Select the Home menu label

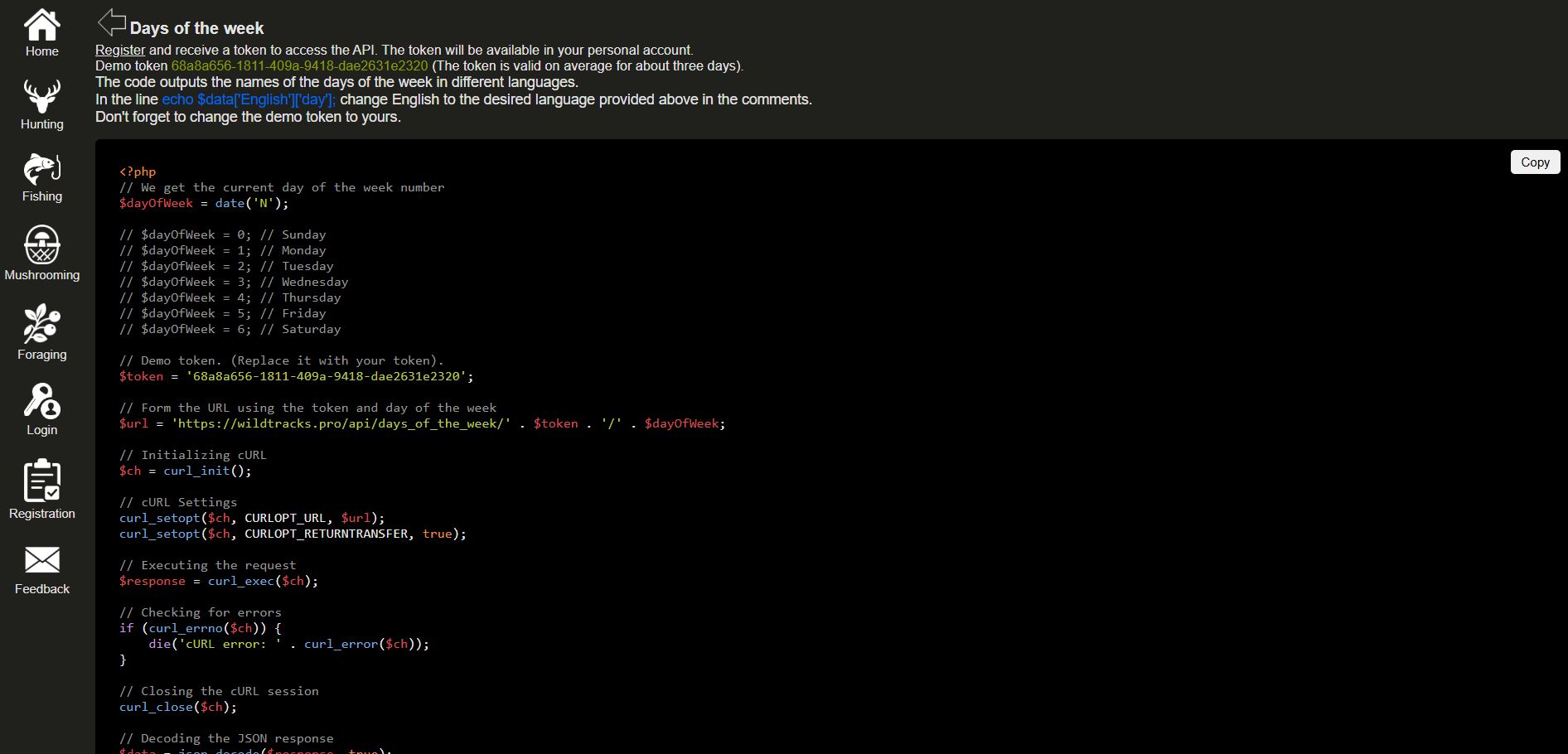(41, 51)
